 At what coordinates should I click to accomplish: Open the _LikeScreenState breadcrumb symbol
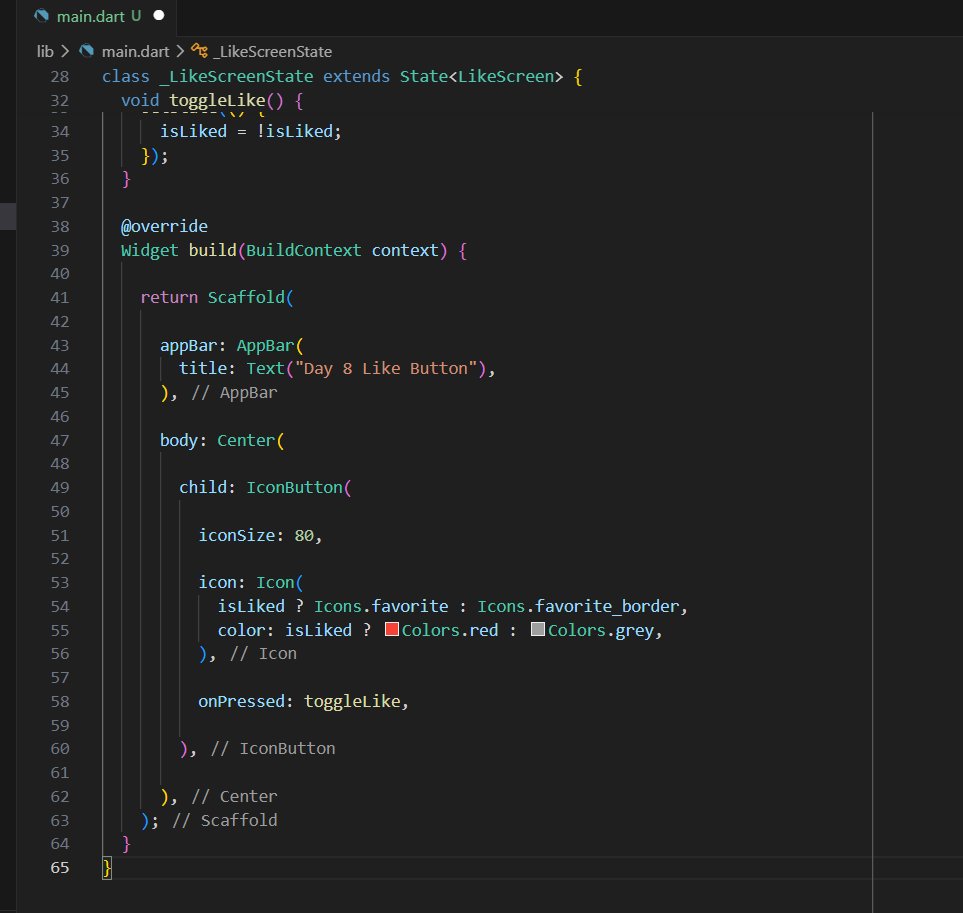(x=272, y=52)
